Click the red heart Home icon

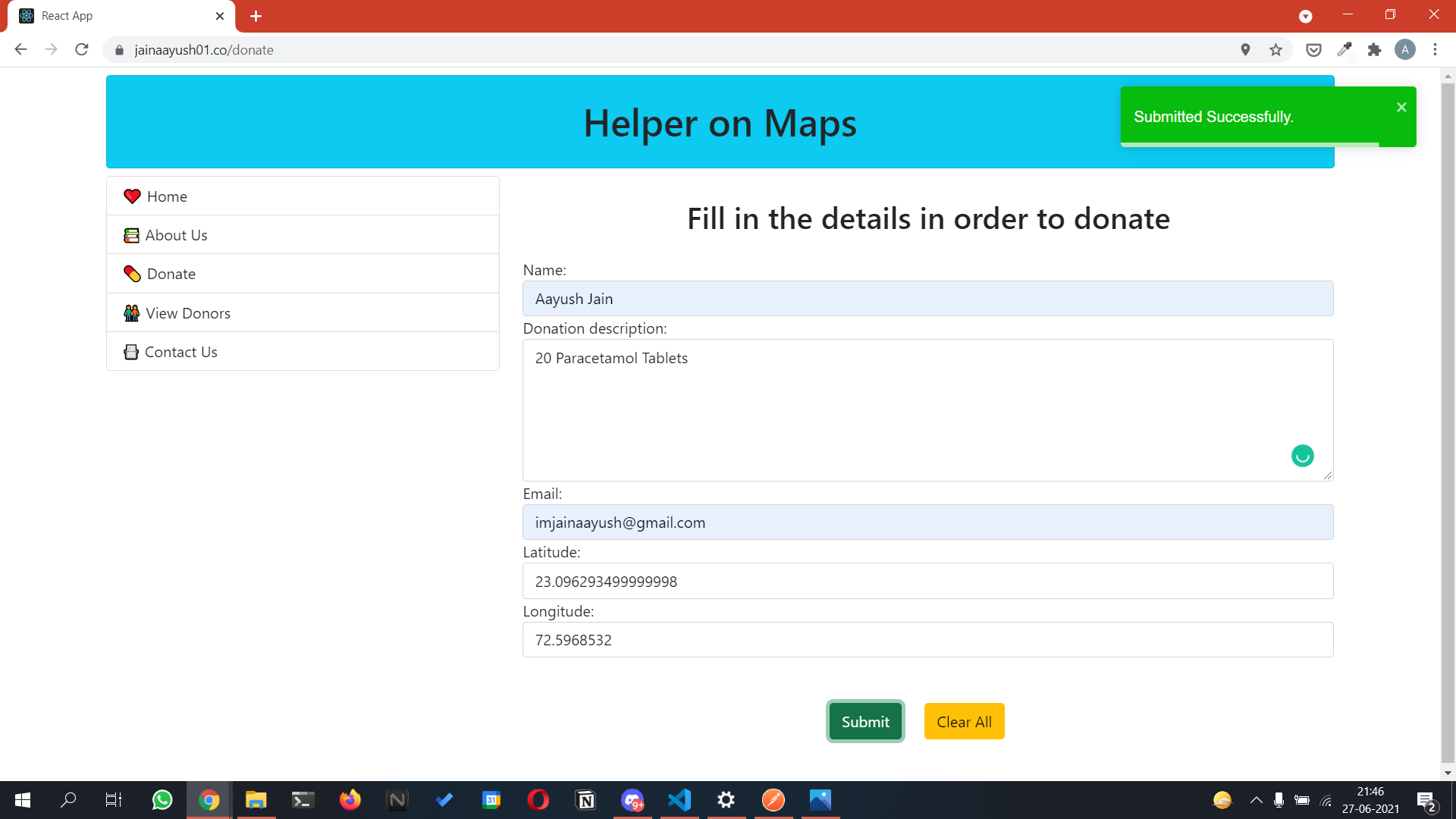tap(132, 196)
